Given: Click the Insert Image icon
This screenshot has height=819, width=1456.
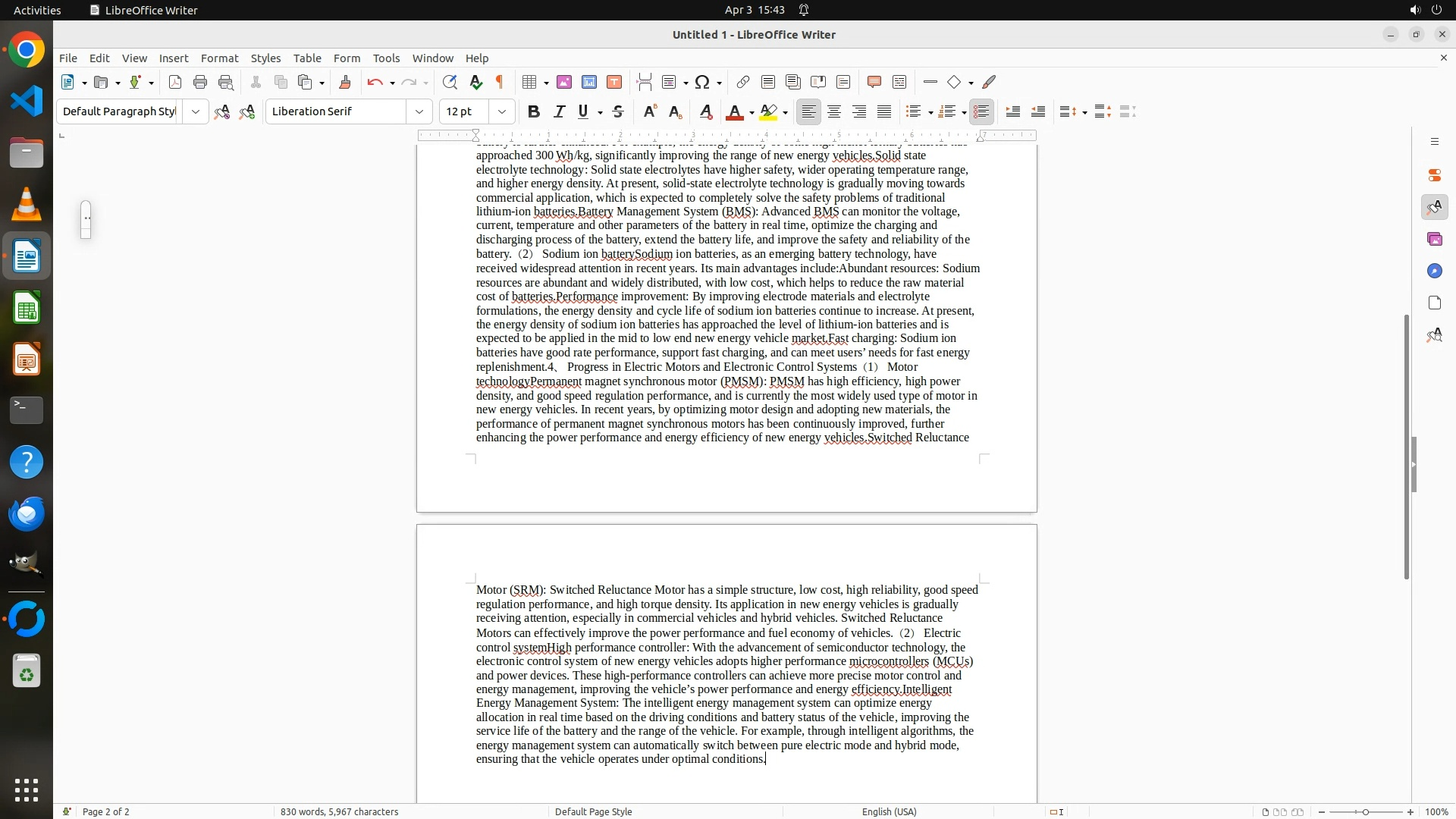Looking at the screenshot, I should pyautogui.click(x=564, y=82).
